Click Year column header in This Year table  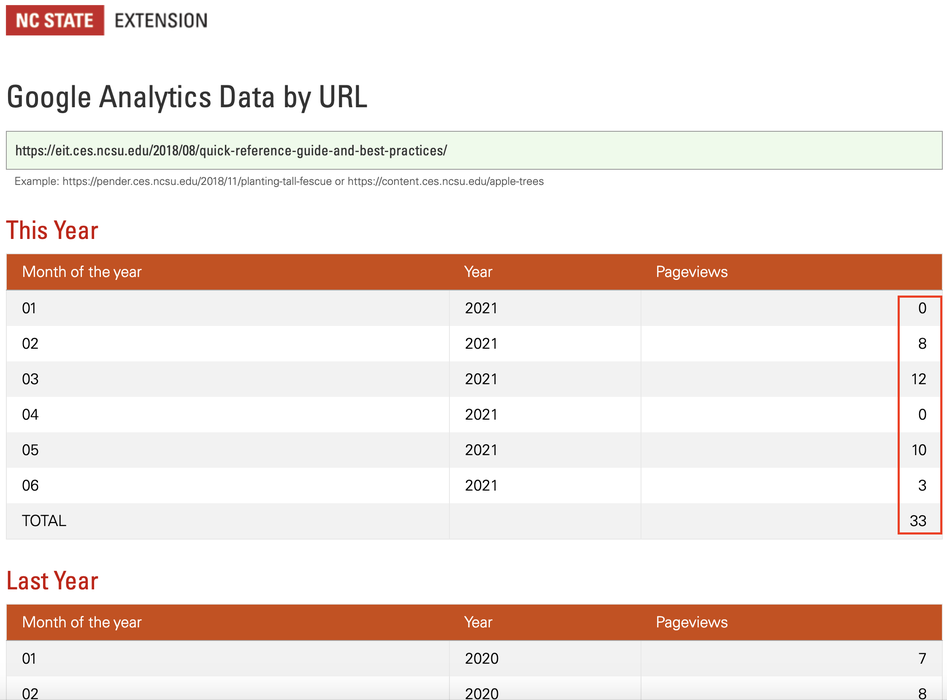click(x=478, y=272)
